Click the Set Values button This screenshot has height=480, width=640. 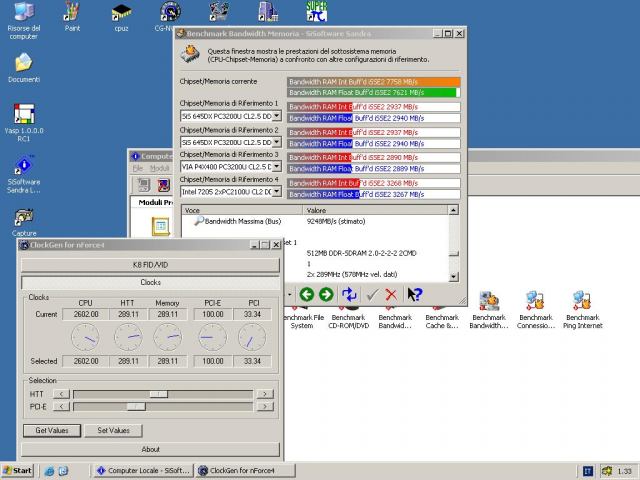click(x=113, y=430)
